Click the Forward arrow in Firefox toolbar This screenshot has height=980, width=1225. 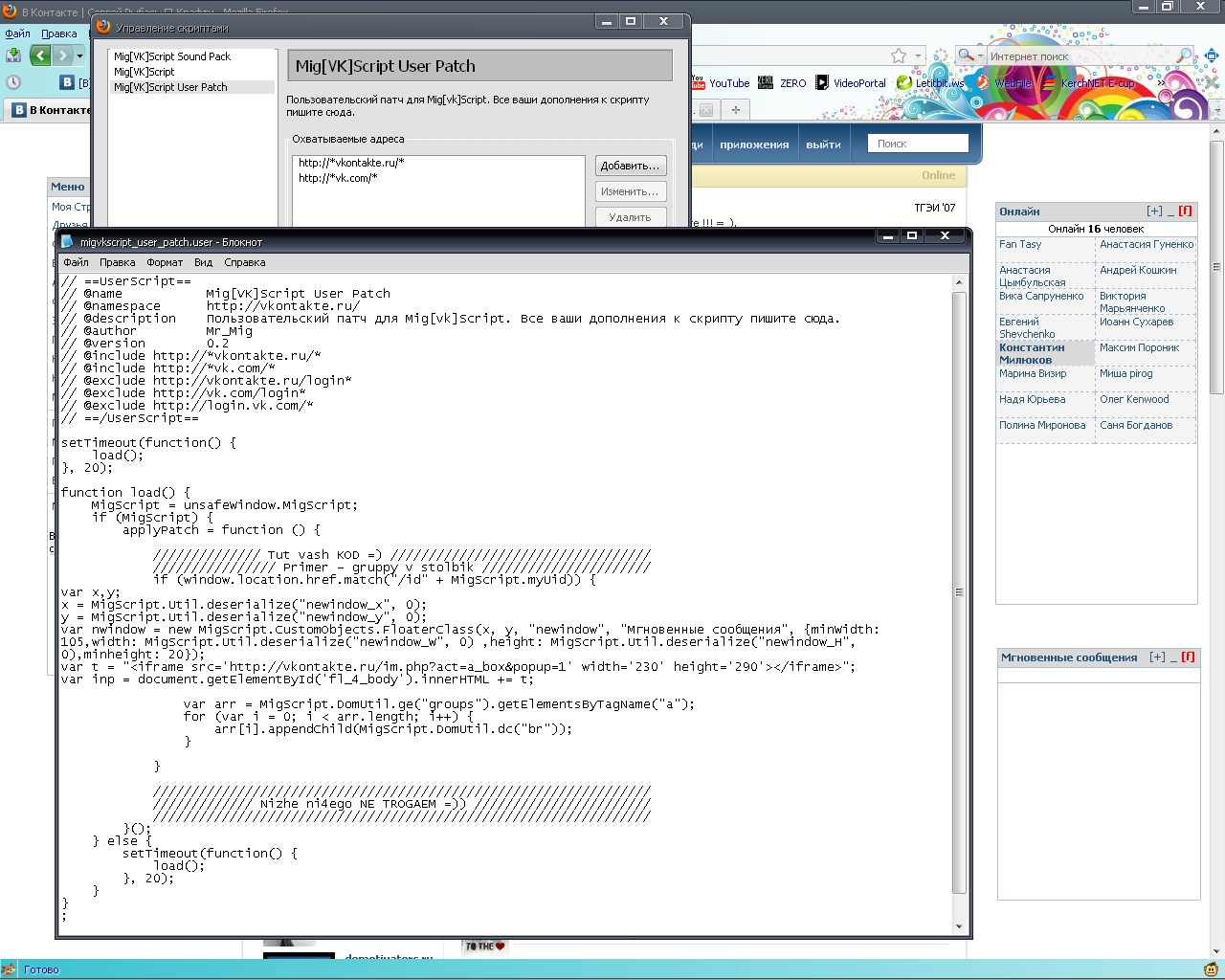62,56
